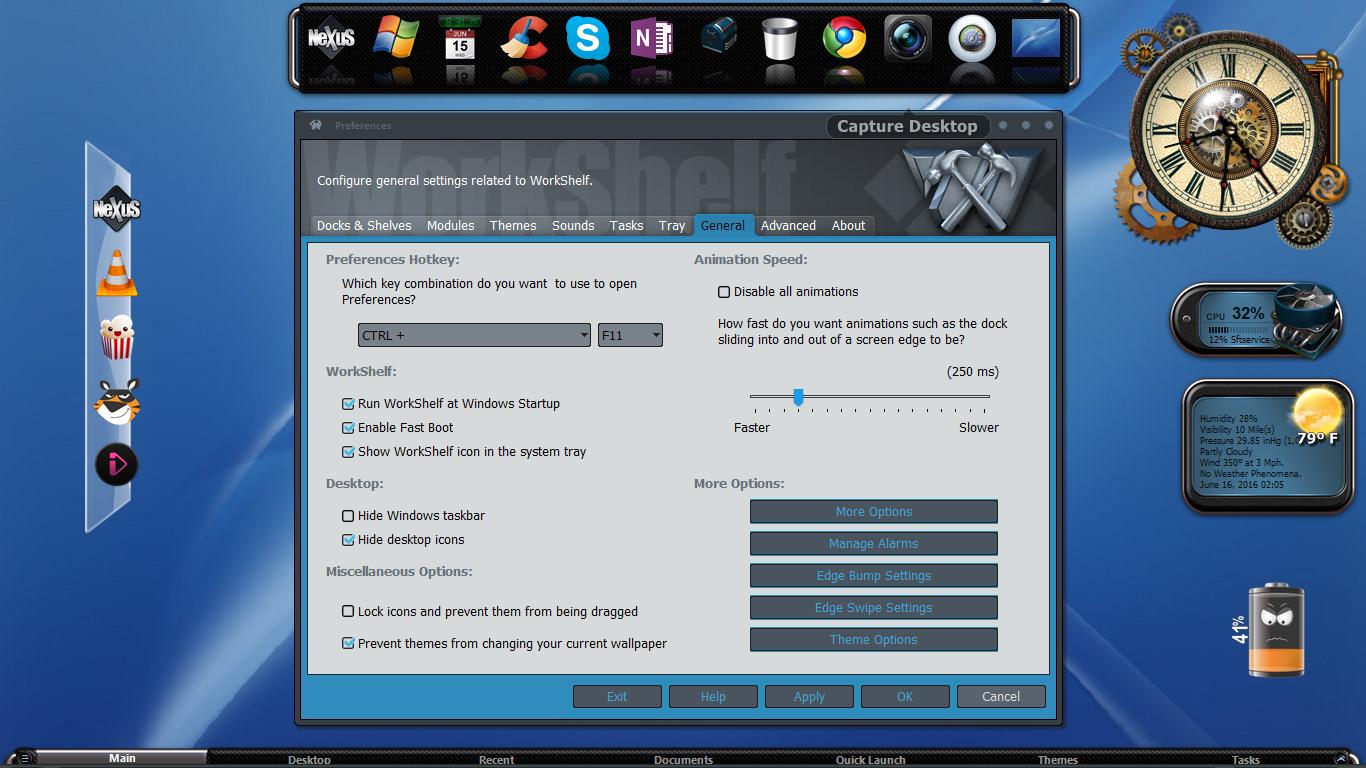Image resolution: width=1366 pixels, height=768 pixels.
Task: Click the Popcorn Time icon in side shelf
Action: 117,337
